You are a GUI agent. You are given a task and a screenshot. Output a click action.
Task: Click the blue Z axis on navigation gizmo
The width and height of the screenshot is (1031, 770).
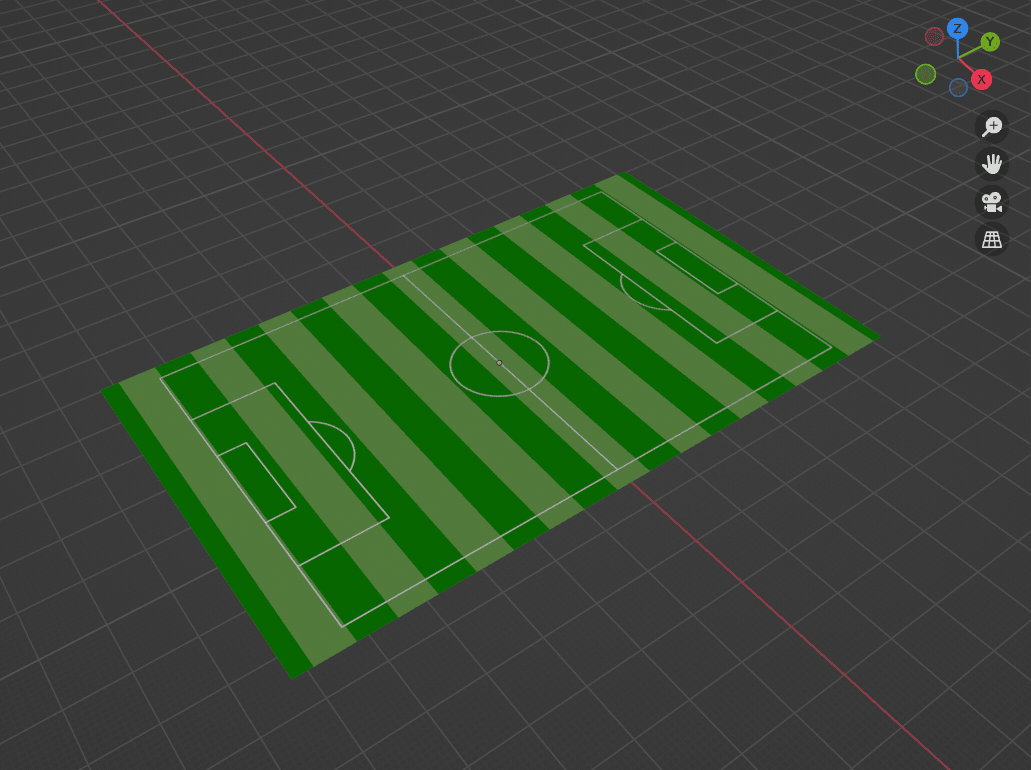pyautogui.click(x=957, y=28)
